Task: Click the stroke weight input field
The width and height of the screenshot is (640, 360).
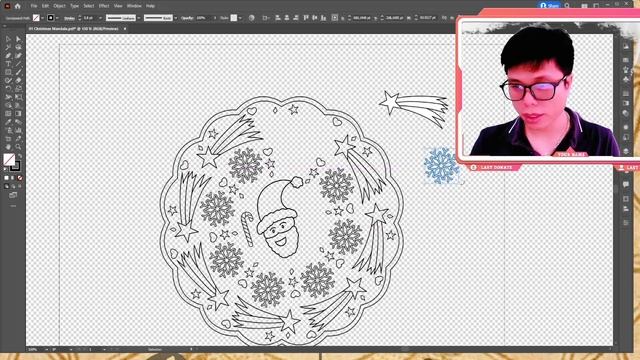Action: coord(90,18)
